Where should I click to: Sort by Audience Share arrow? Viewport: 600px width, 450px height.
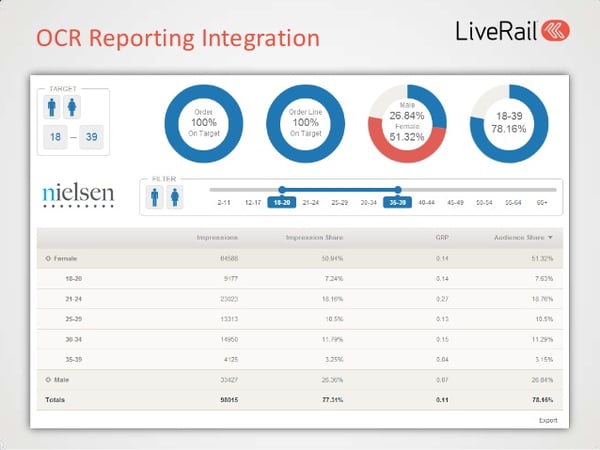pyautogui.click(x=550, y=238)
